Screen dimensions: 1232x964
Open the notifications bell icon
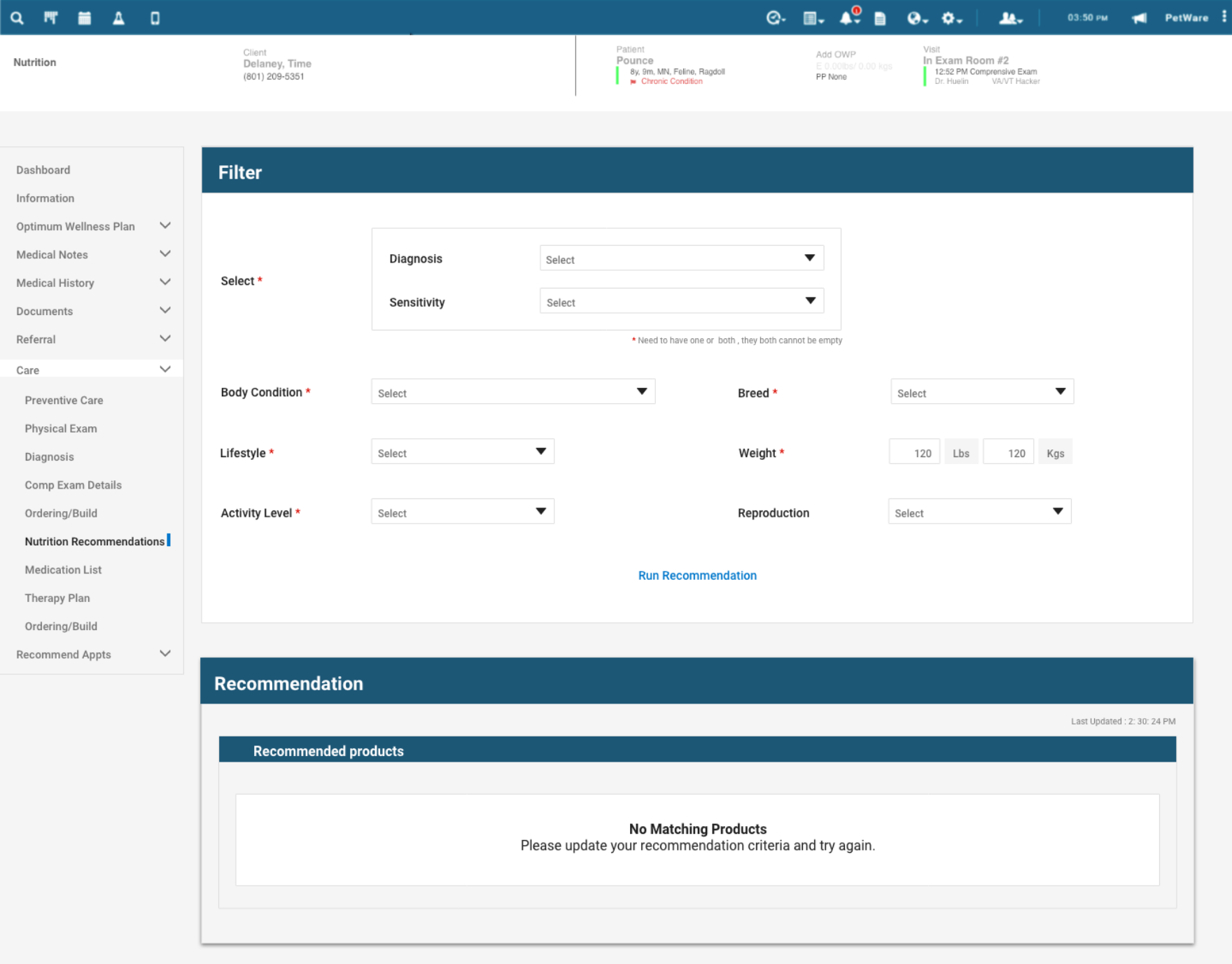[x=849, y=17]
